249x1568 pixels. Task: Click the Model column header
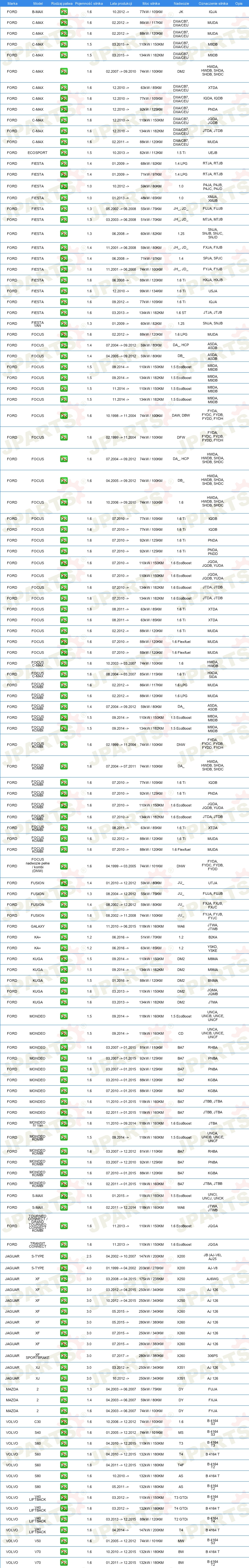click(x=38, y=3)
